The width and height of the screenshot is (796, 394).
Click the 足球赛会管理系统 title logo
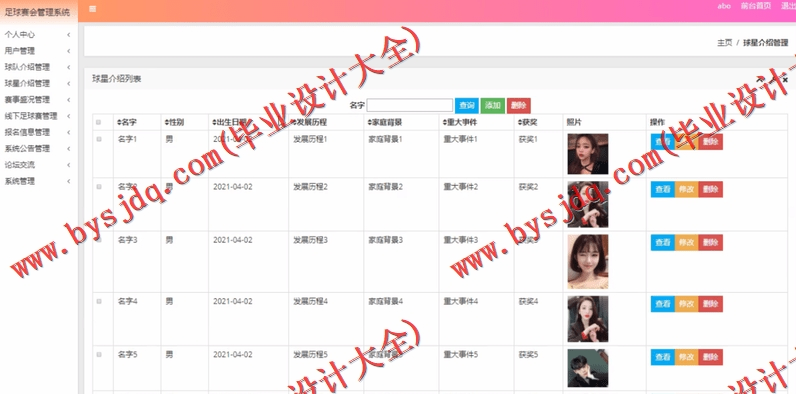(x=37, y=12)
